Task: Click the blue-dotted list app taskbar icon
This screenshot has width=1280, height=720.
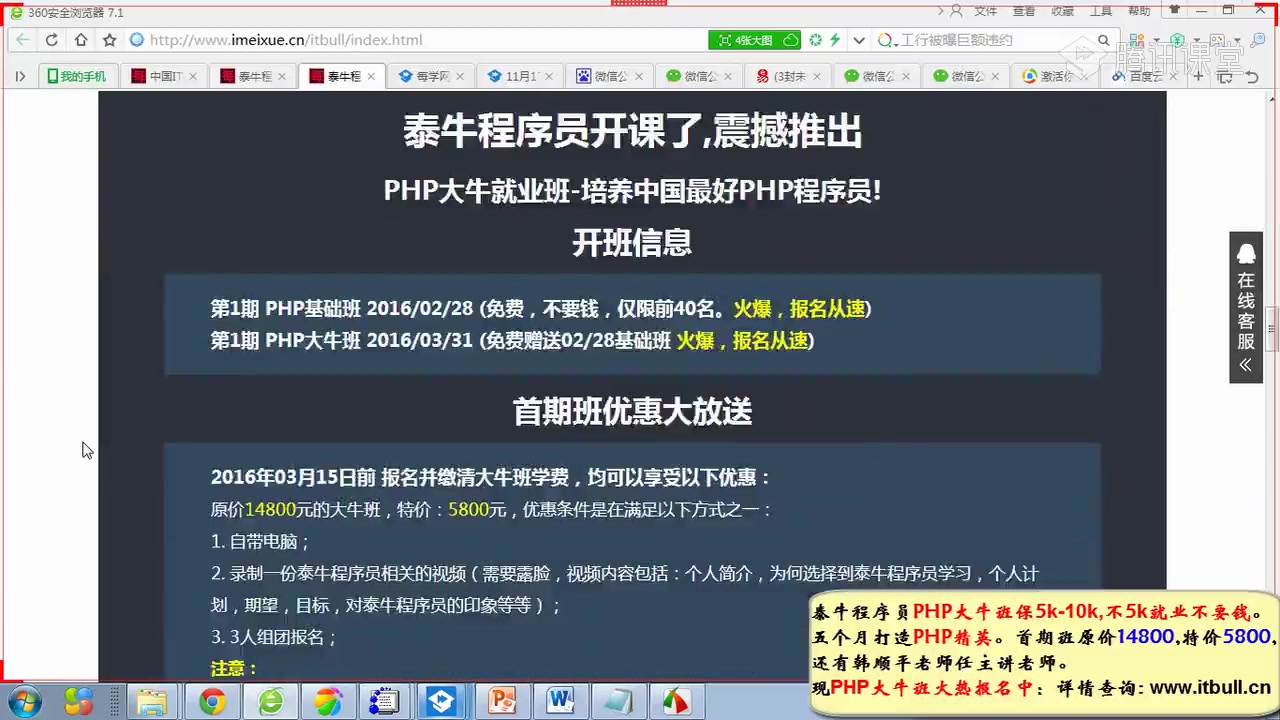Action: [384, 702]
